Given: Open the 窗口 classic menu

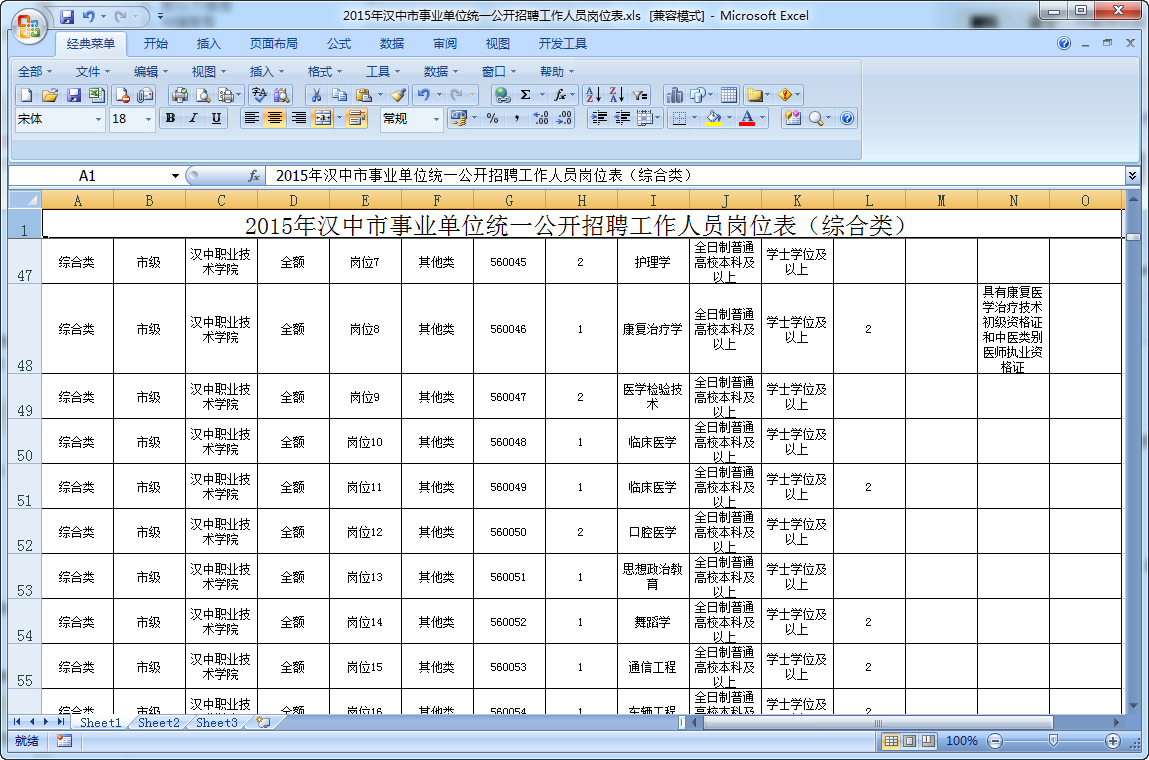Looking at the screenshot, I should 498,71.
